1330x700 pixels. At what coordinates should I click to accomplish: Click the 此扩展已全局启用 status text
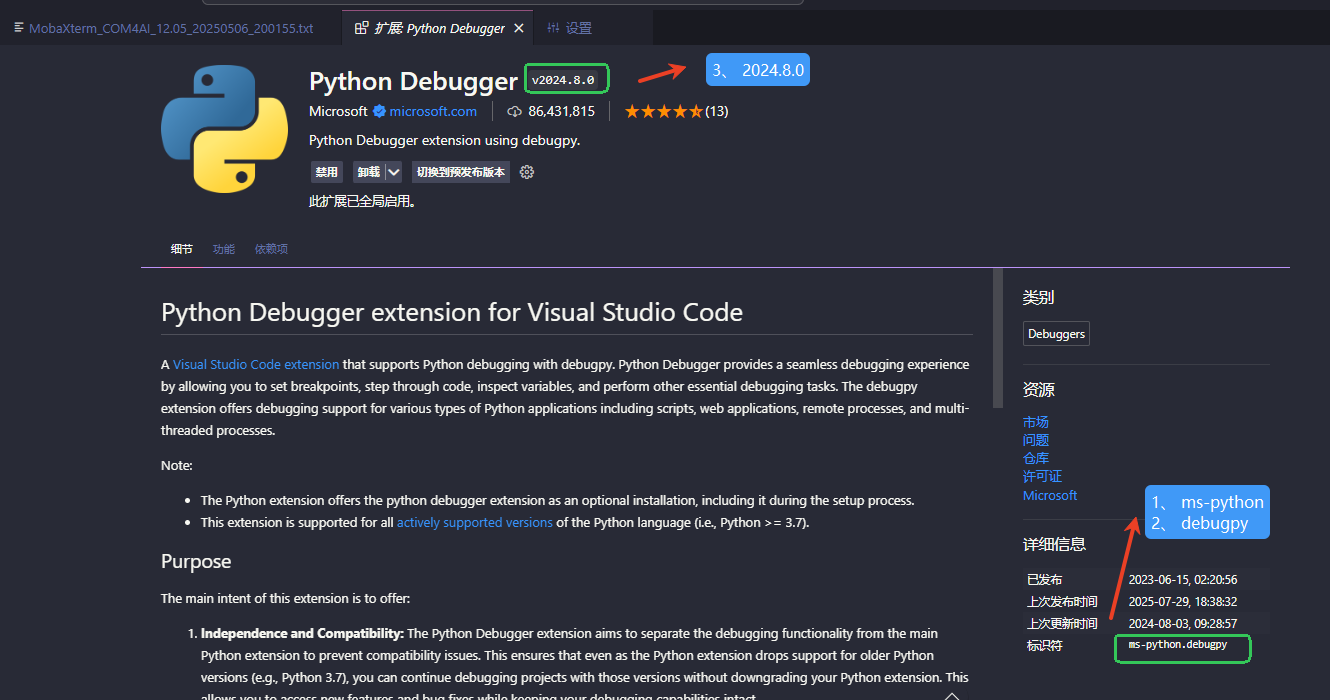(362, 201)
